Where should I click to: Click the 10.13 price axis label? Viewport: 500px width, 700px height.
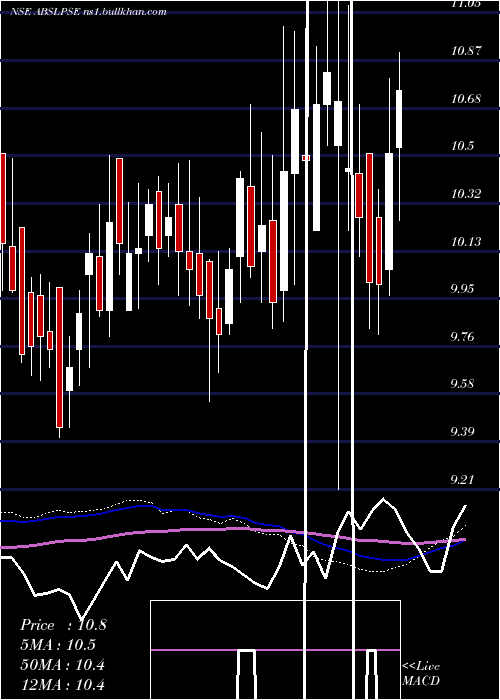coord(466,242)
